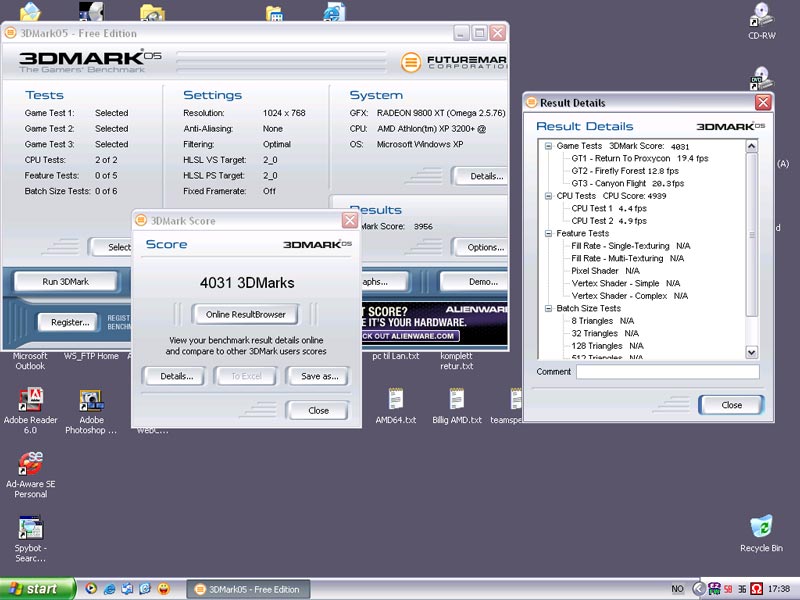Click the Result Details window title icon
Screen dimensions: 800x600
[532, 102]
